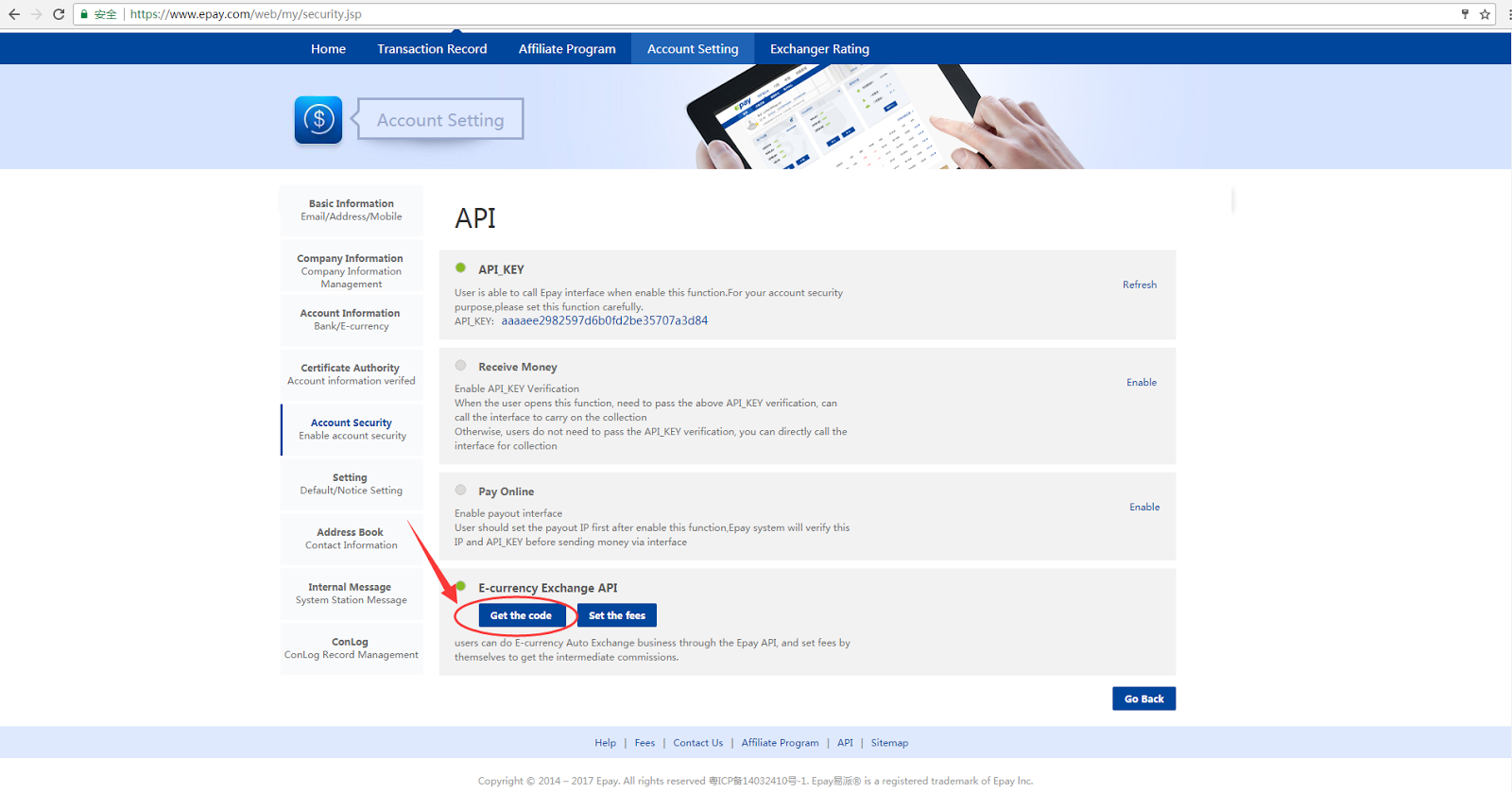1512x793 pixels.
Task: Open ConLog Record Management sidebar item
Action: [352, 648]
